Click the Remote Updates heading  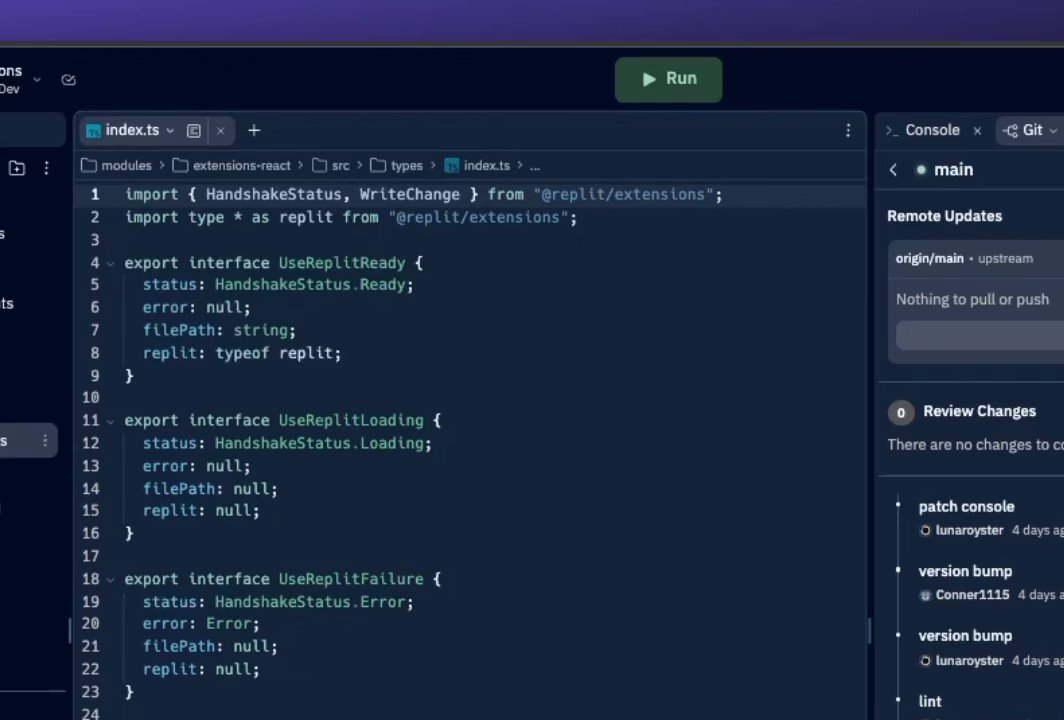tap(944, 216)
